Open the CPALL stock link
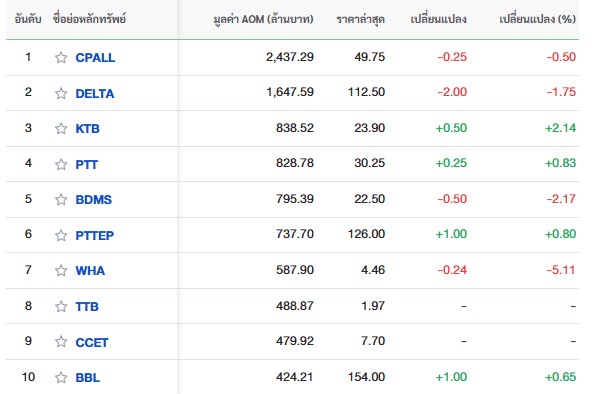 [x=95, y=57]
